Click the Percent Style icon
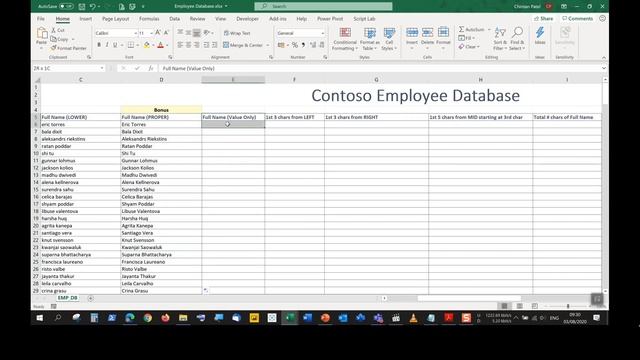 (294, 45)
